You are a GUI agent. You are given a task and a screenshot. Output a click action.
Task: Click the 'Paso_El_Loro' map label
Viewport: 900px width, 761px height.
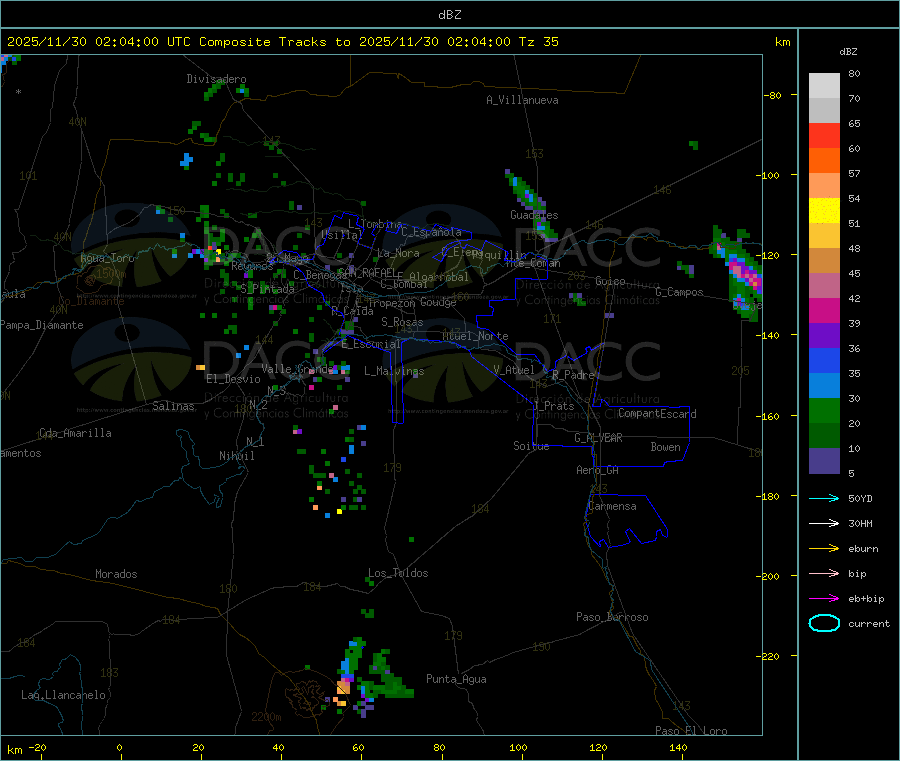(691, 731)
